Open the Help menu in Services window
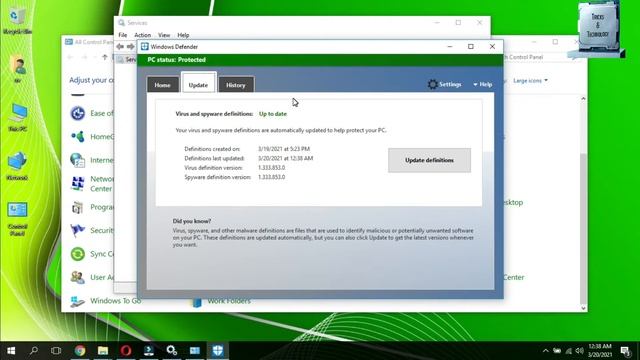Screen dimensions: 640x360 (x=183, y=35)
